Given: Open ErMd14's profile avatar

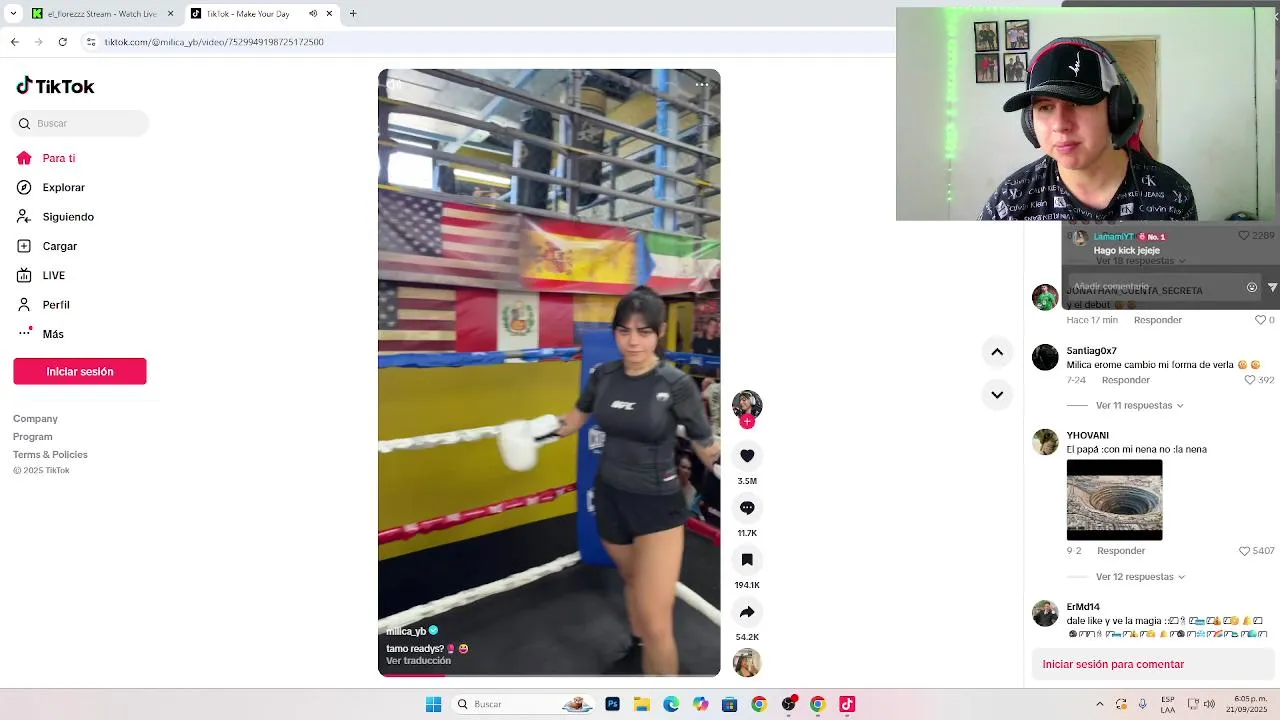Looking at the screenshot, I should pyautogui.click(x=1045, y=614).
